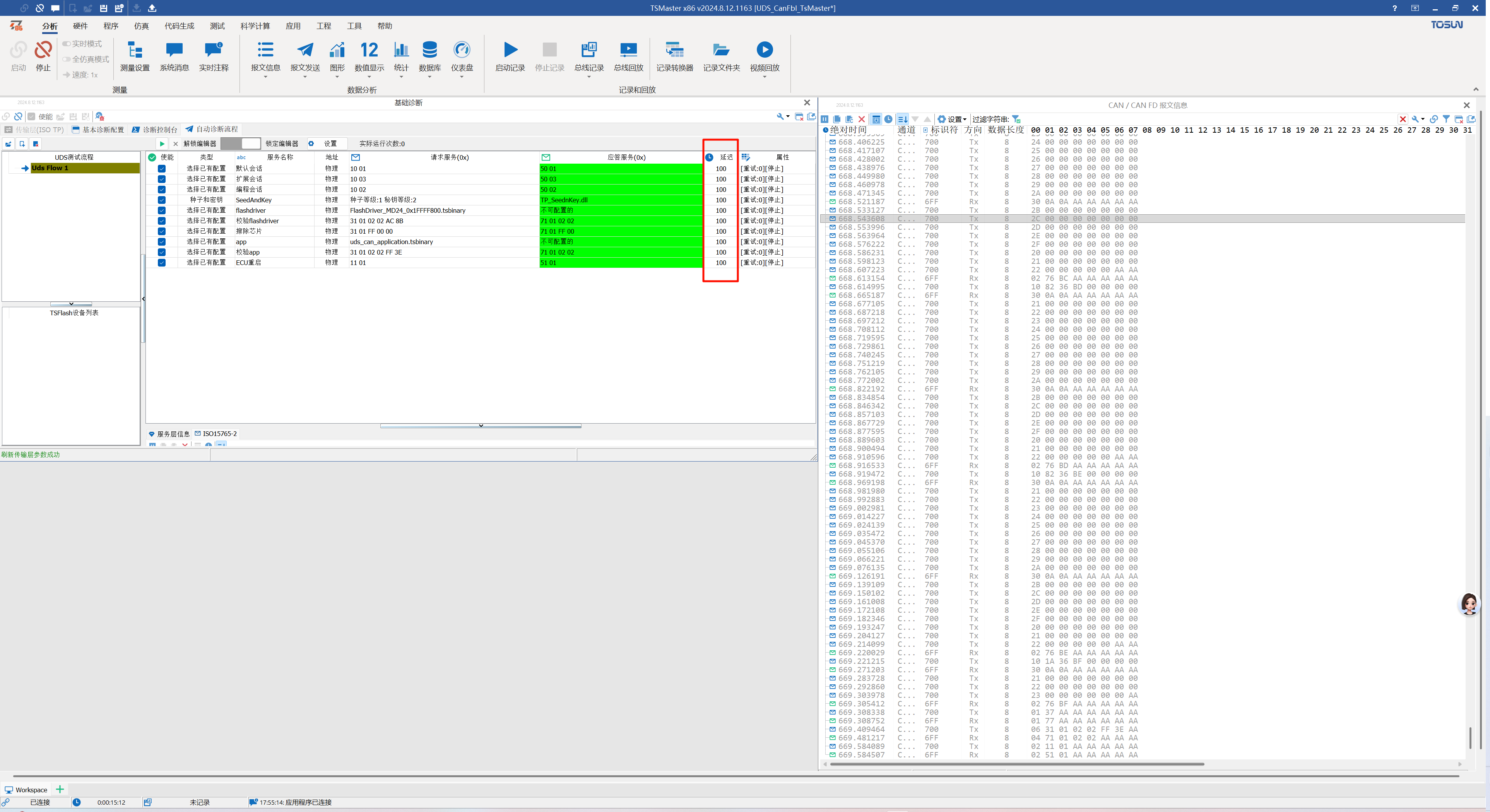Click the 系统消息 system messages icon
Viewport: 1490px width, 812px height.
pyautogui.click(x=174, y=50)
